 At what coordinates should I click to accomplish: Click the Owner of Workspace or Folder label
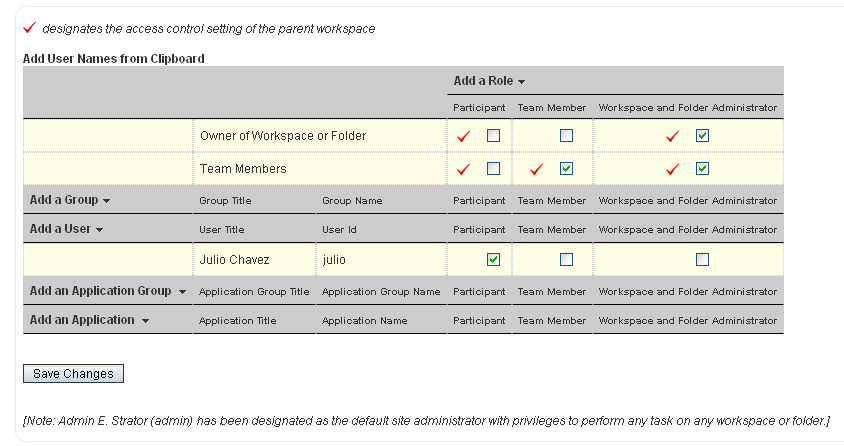click(283, 135)
